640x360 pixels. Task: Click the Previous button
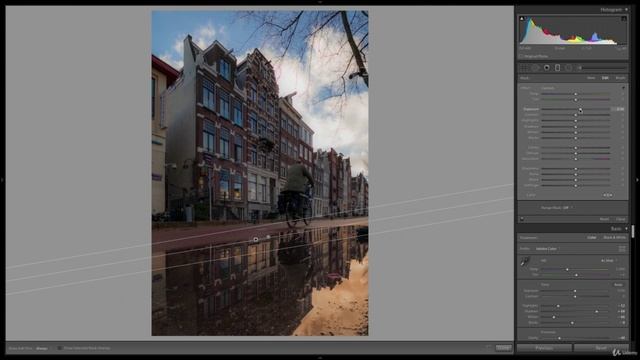click(x=544, y=348)
